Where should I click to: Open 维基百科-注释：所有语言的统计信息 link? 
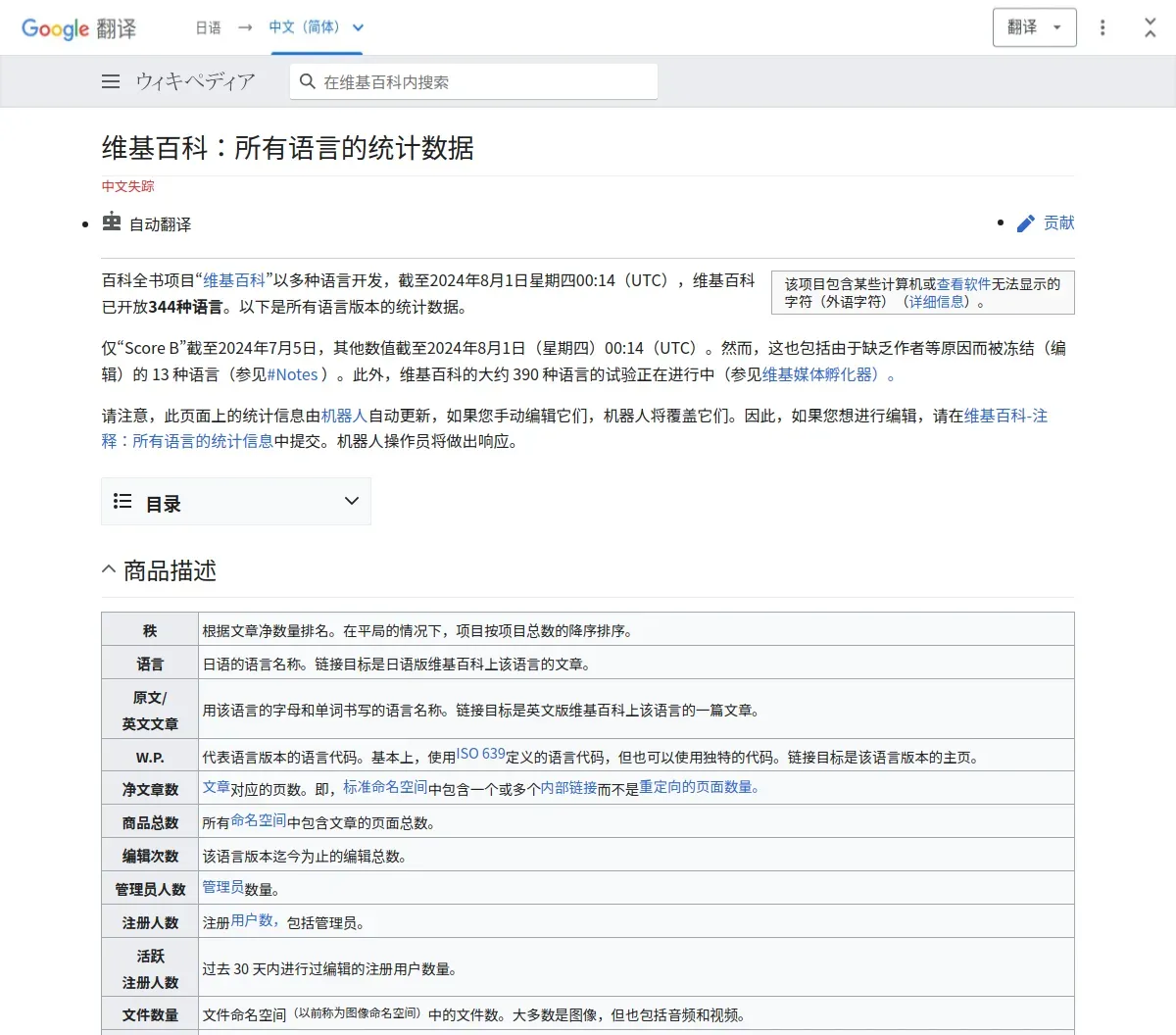point(574,428)
